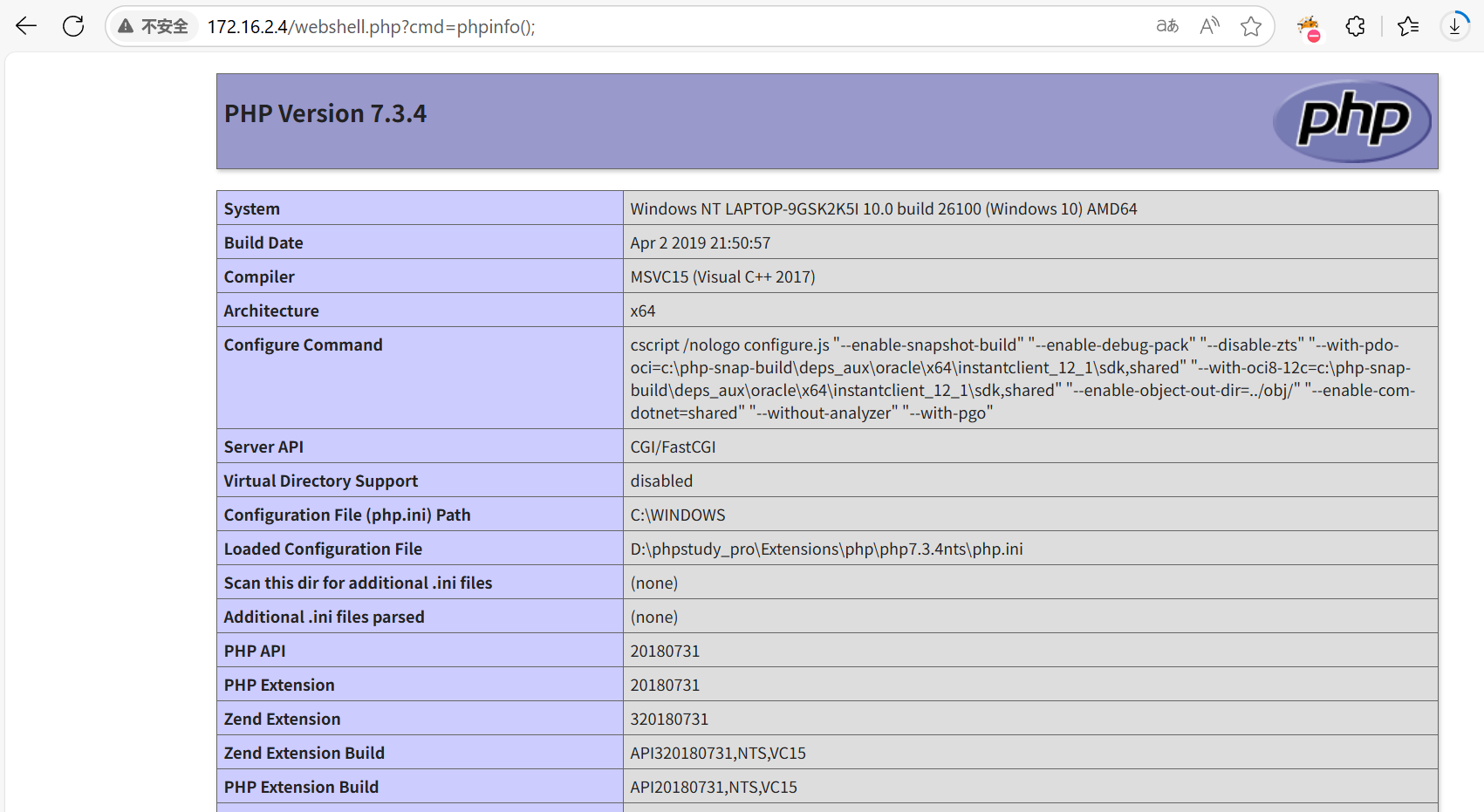Click (none) in the Scan this dir row
1484x812 pixels.
pyautogui.click(x=654, y=583)
